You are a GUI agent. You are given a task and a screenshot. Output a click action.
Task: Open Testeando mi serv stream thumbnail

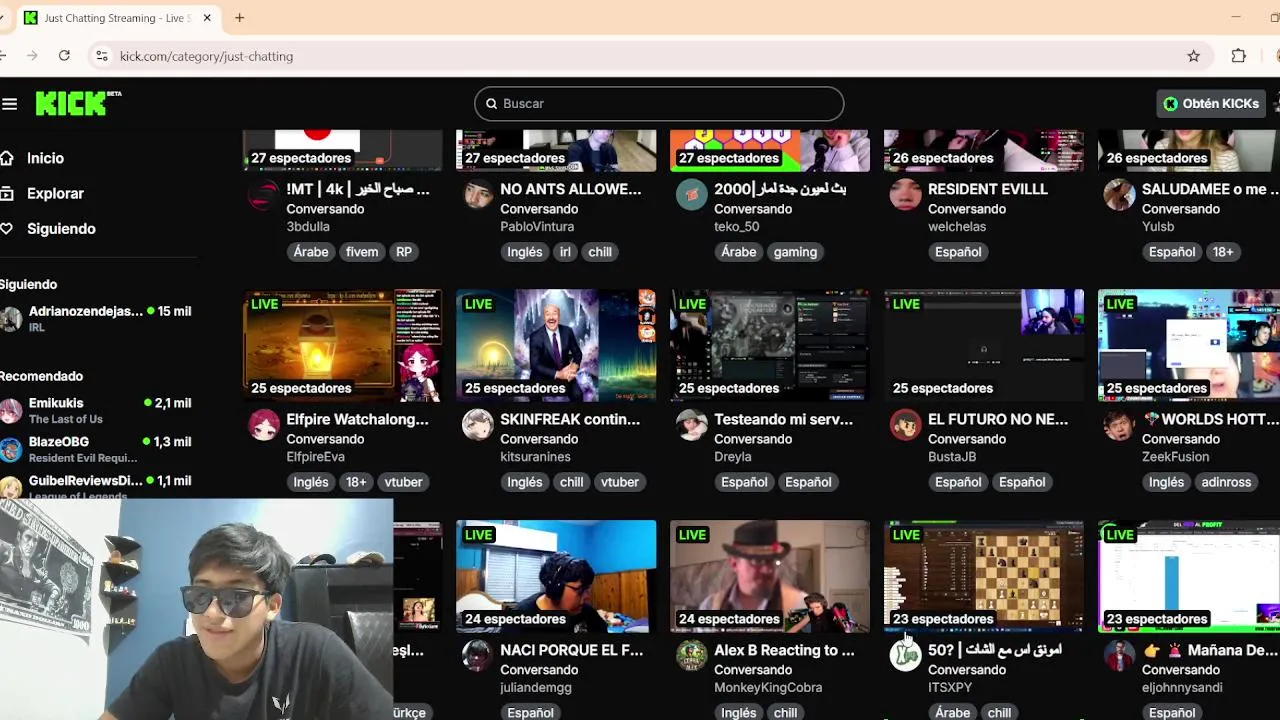(x=770, y=345)
